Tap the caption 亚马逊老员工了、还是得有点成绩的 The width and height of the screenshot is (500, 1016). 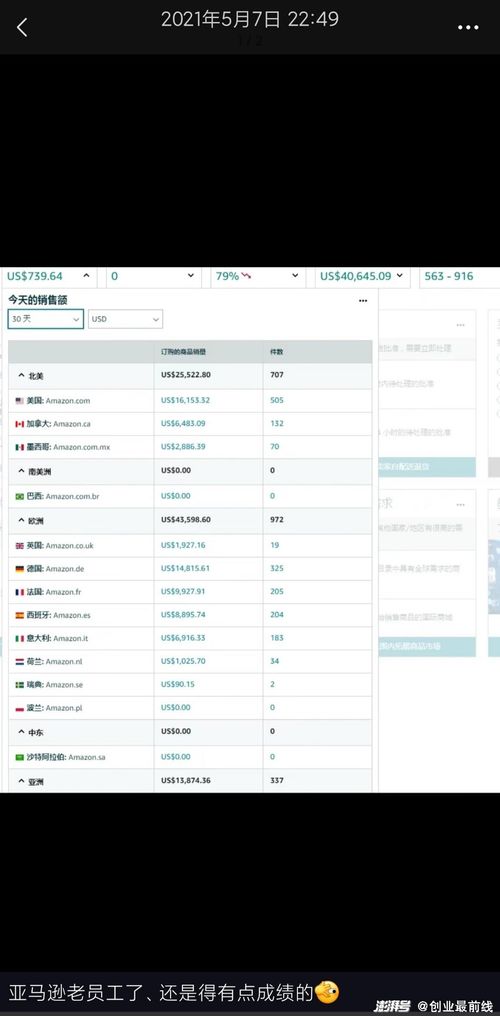click(161, 991)
